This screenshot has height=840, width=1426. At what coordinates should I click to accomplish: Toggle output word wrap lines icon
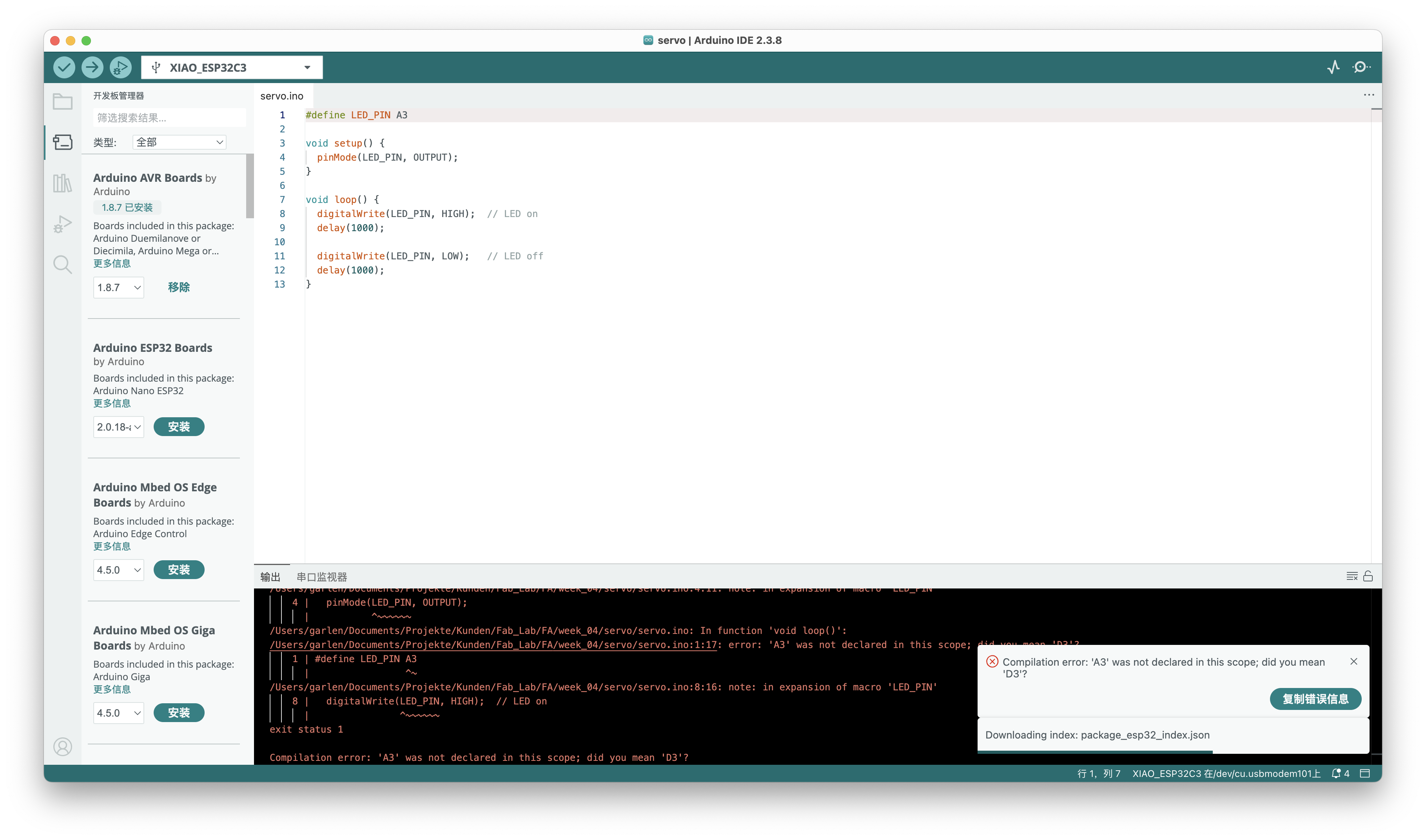coord(1352,576)
